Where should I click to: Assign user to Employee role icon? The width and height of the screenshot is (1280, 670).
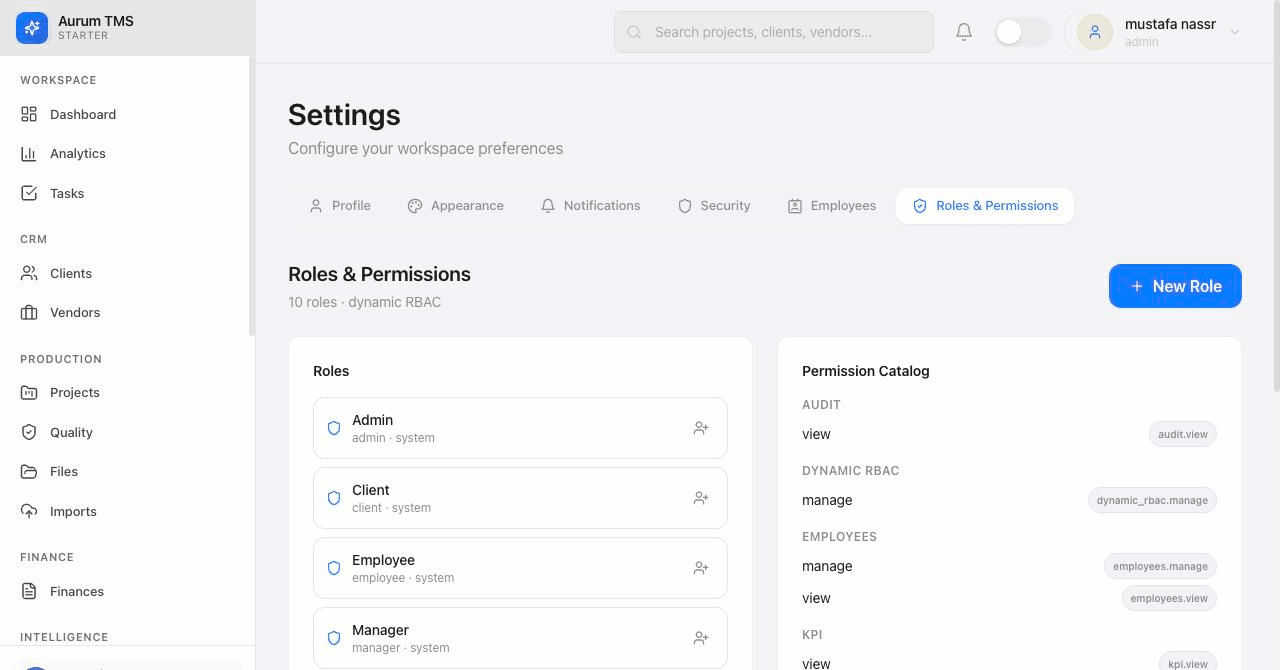(x=701, y=568)
